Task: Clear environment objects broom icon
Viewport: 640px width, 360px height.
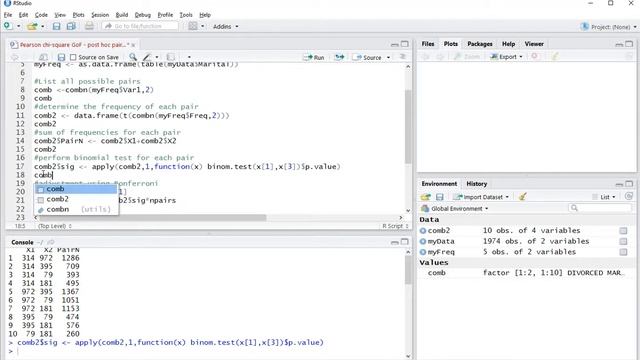Action: click(522, 197)
